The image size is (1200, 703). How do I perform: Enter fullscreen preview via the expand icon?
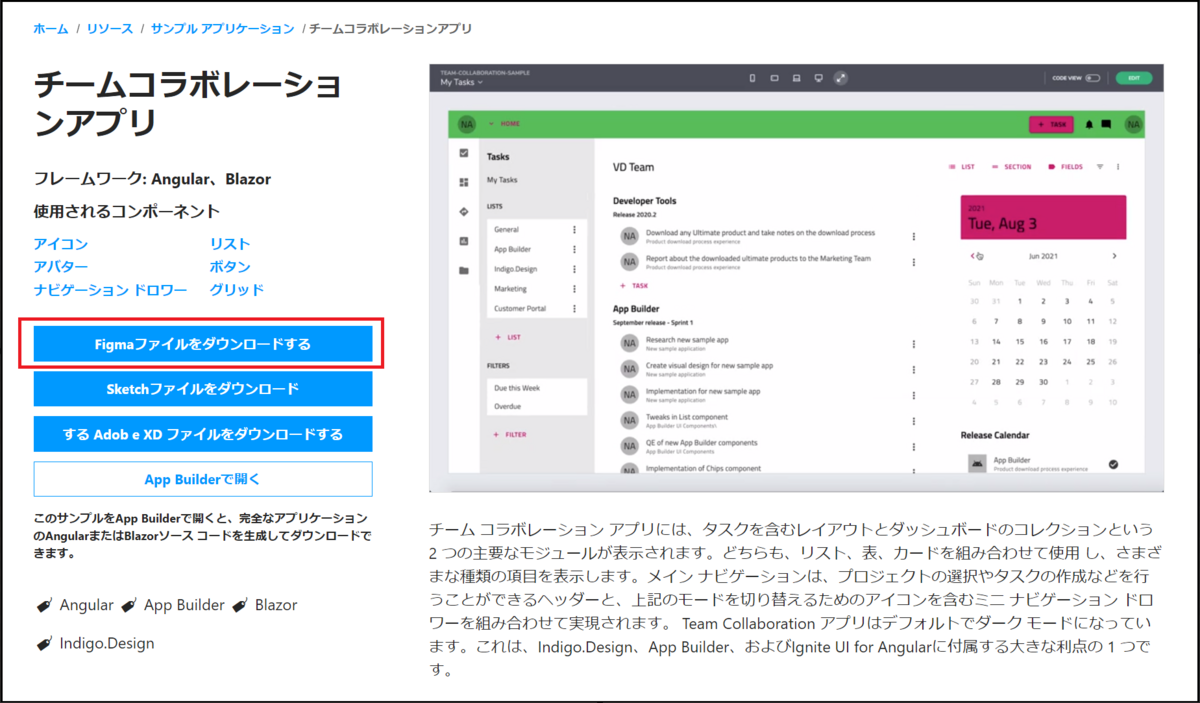(840, 76)
